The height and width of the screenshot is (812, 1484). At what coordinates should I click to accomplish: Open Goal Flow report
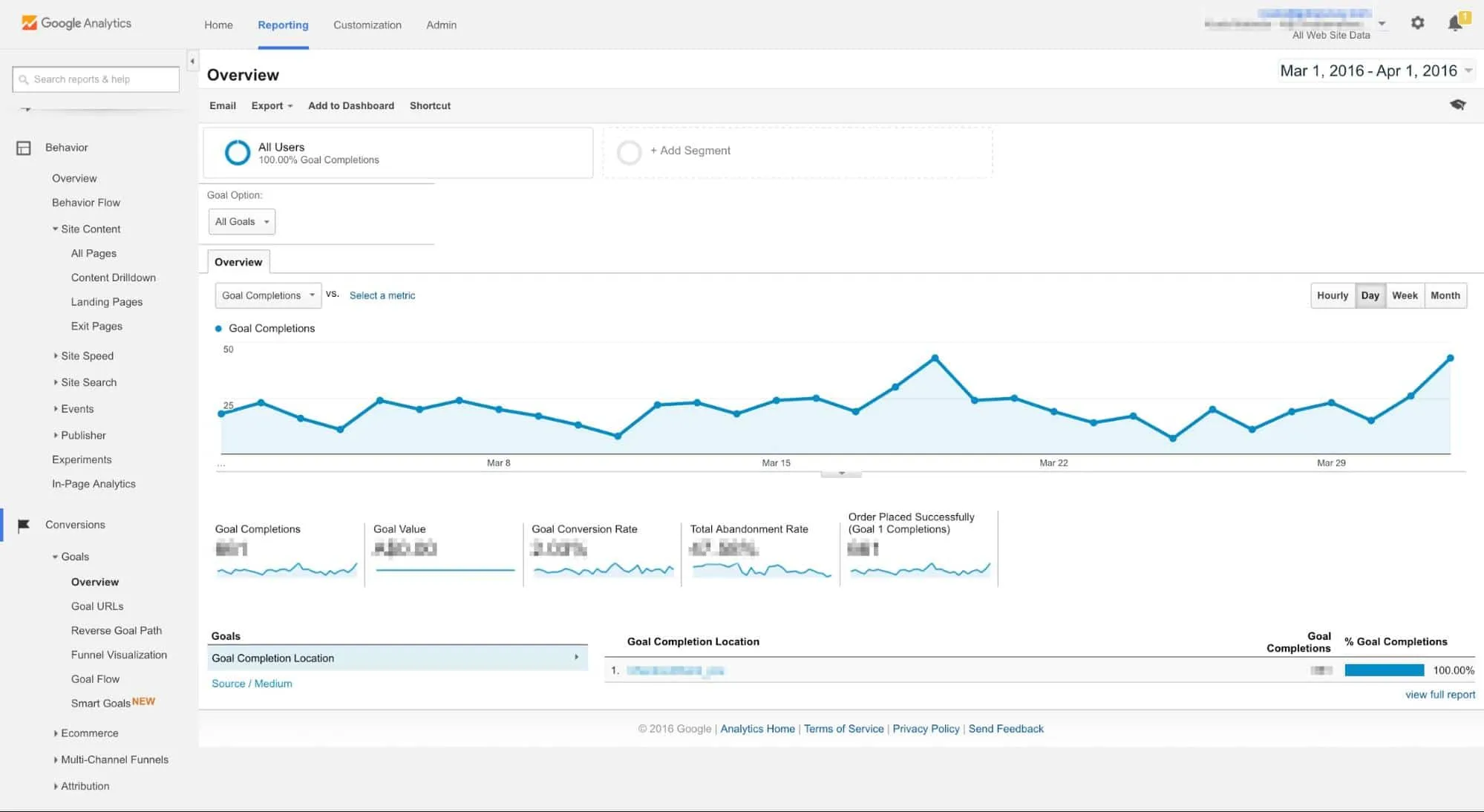pos(95,679)
